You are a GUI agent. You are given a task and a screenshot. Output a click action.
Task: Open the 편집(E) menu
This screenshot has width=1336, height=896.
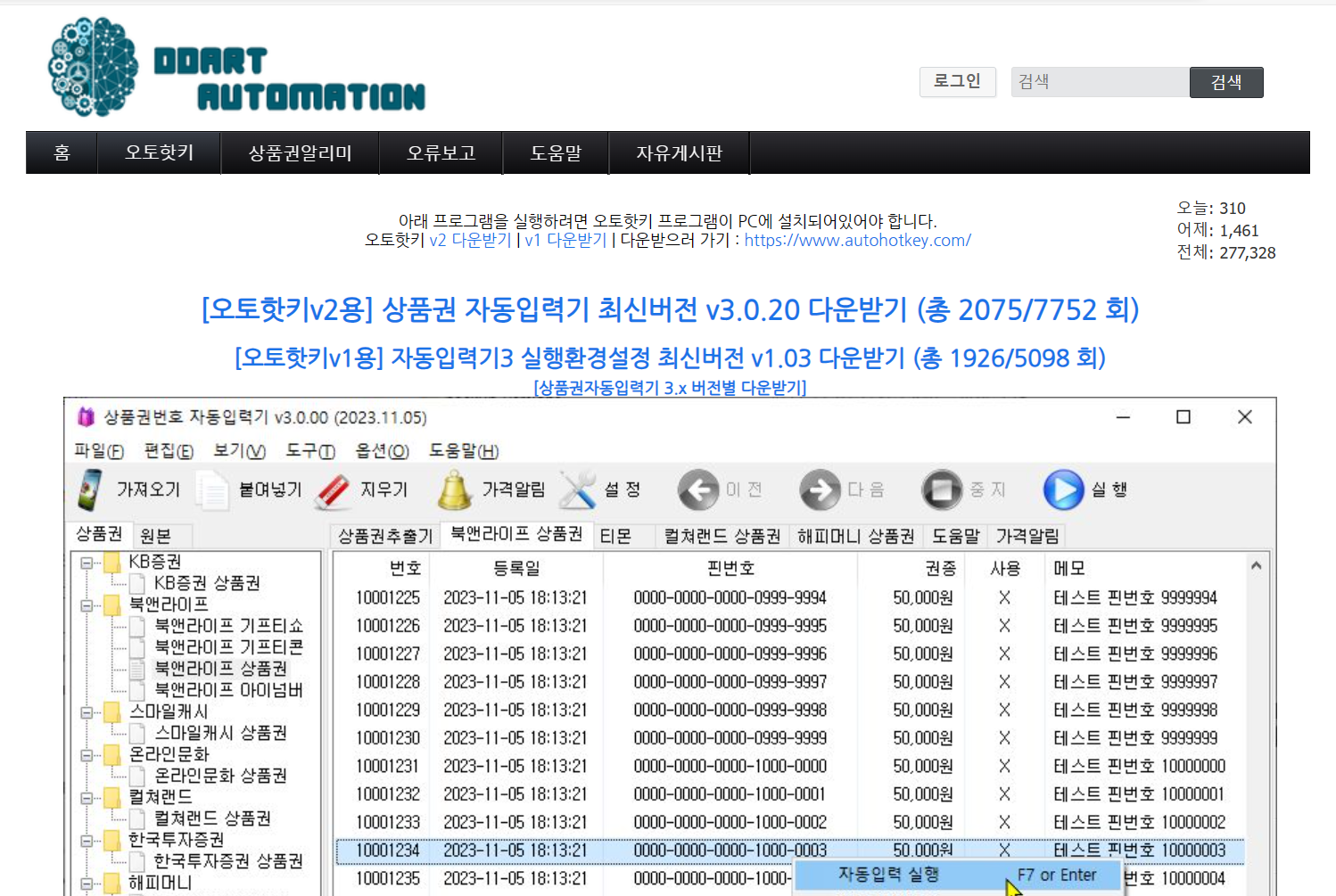169,451
